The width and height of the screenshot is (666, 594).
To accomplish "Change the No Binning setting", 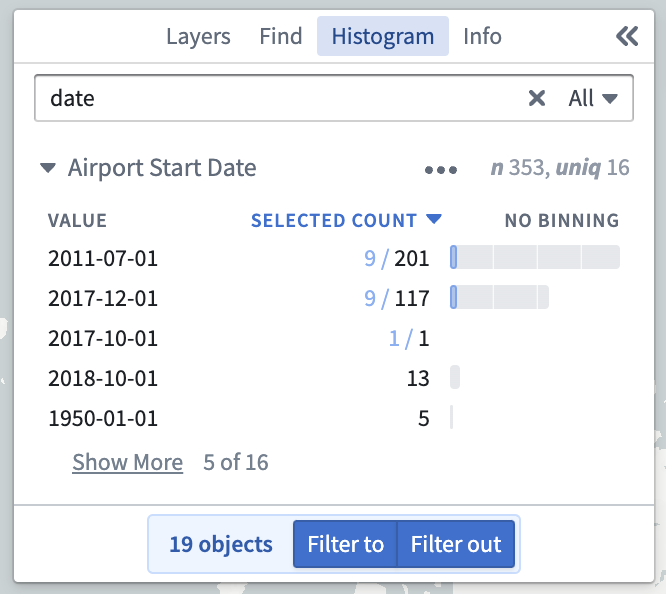I will click(x=562, y=221).
